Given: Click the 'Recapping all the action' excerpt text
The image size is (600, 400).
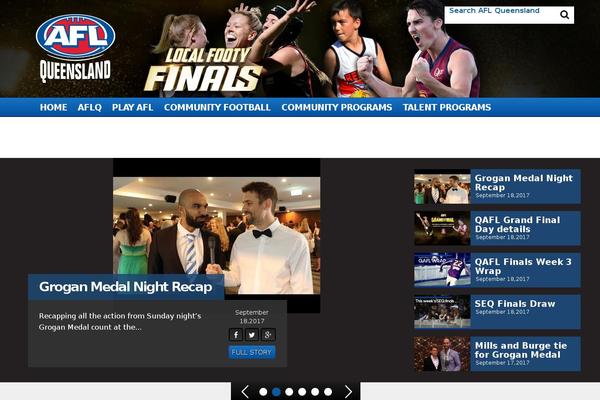Looking at the screenshot, I should click(120, 322).
